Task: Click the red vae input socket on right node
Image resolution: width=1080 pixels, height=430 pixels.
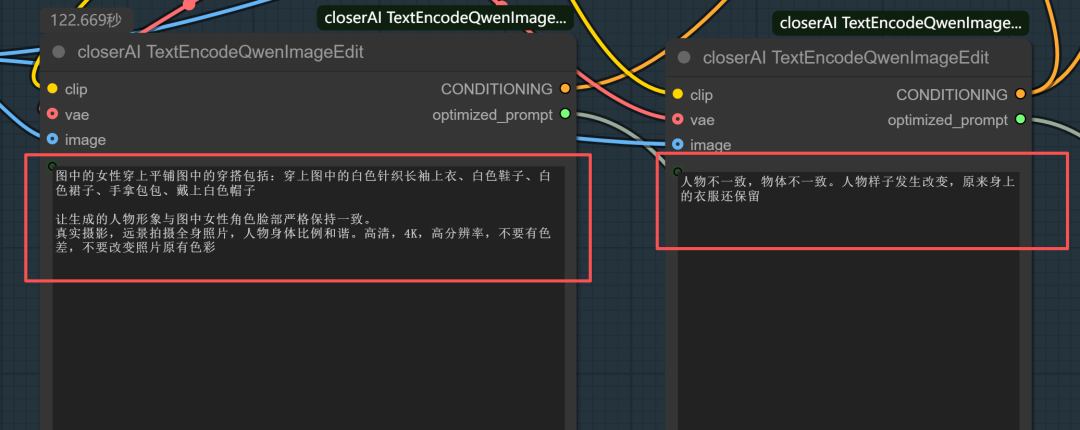Action: point(678,120)
